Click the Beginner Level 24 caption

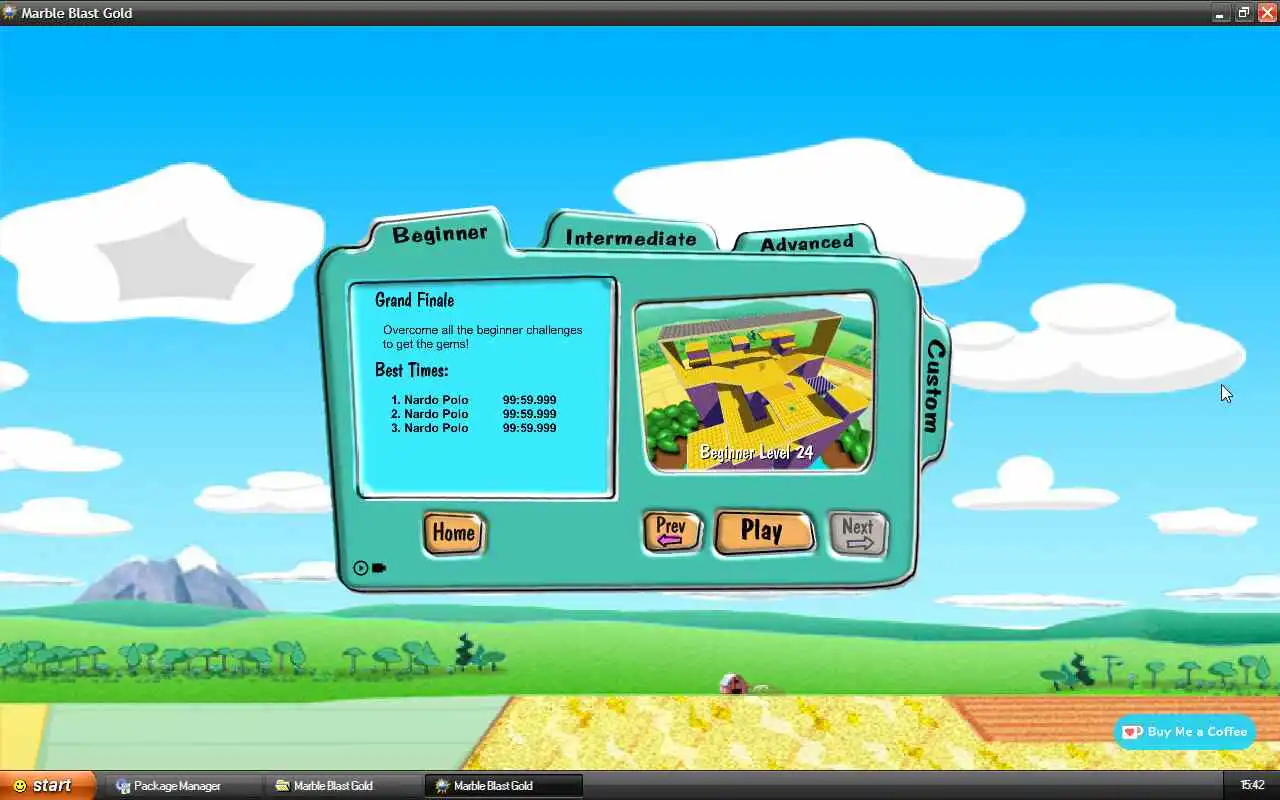756,453
